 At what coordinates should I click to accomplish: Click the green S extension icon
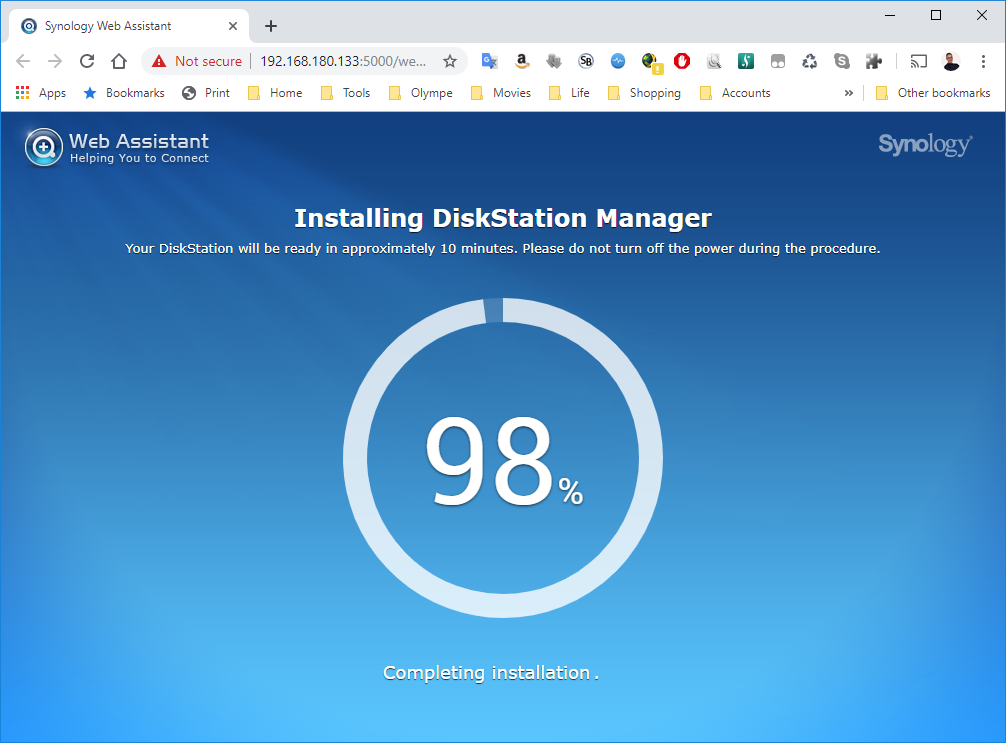click(x=746, y=61)
